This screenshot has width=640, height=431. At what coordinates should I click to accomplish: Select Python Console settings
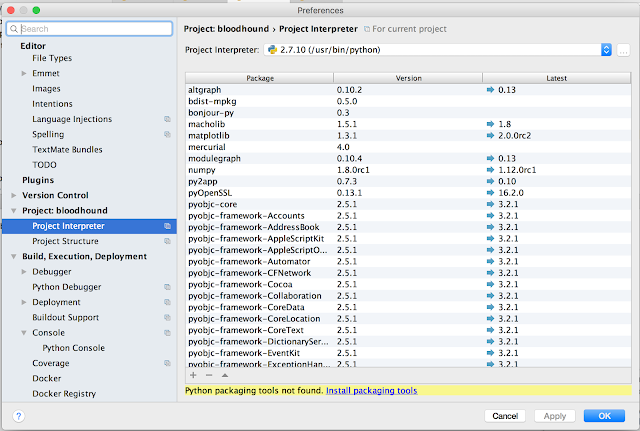(x=73, y=348)
